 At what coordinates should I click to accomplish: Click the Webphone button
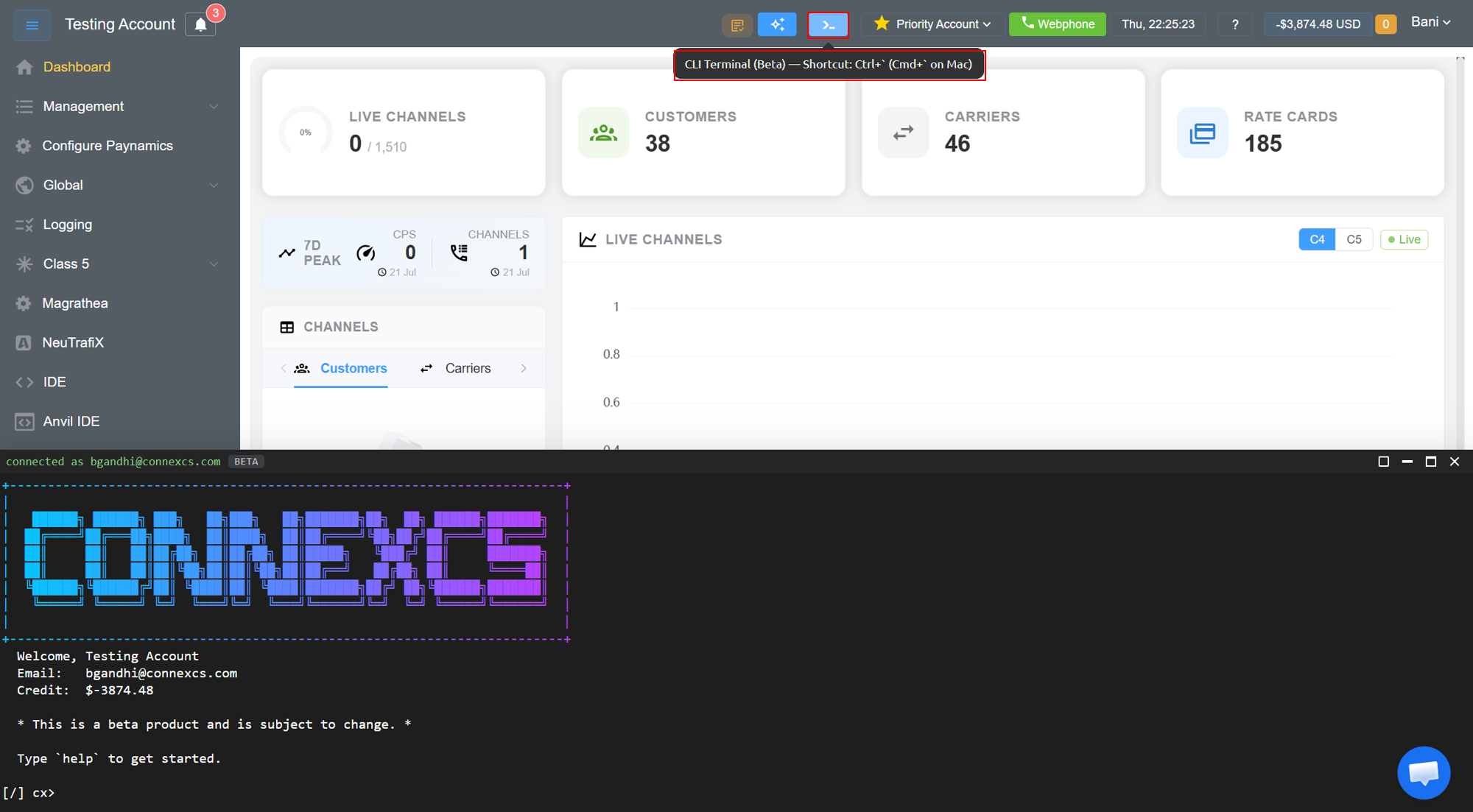(x=1057, y=24)
